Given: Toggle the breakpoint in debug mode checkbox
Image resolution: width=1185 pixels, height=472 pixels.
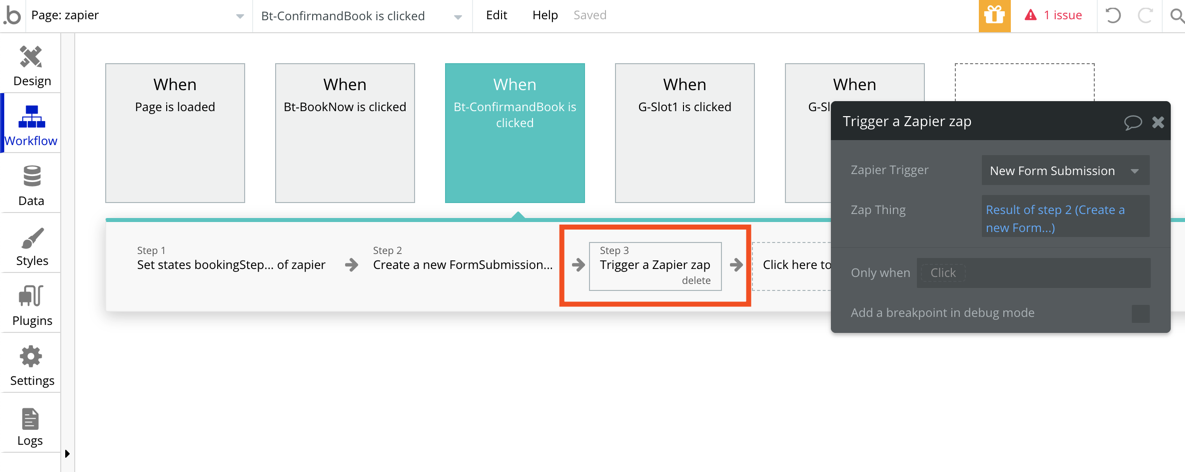Looking at the screenshot, I should (x=1140, y=313).
